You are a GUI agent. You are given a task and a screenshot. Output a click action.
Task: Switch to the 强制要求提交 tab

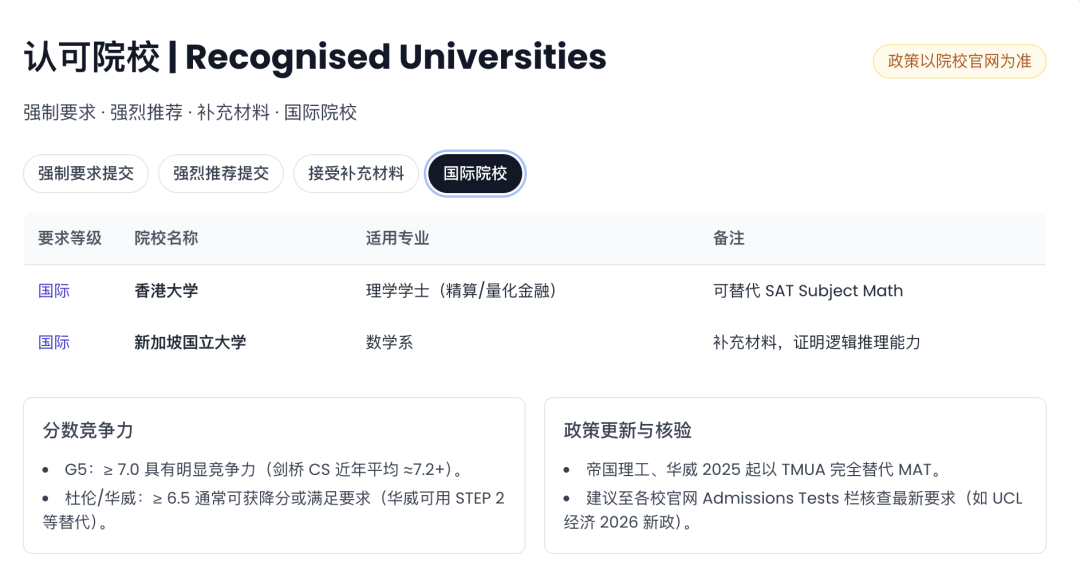85,173
